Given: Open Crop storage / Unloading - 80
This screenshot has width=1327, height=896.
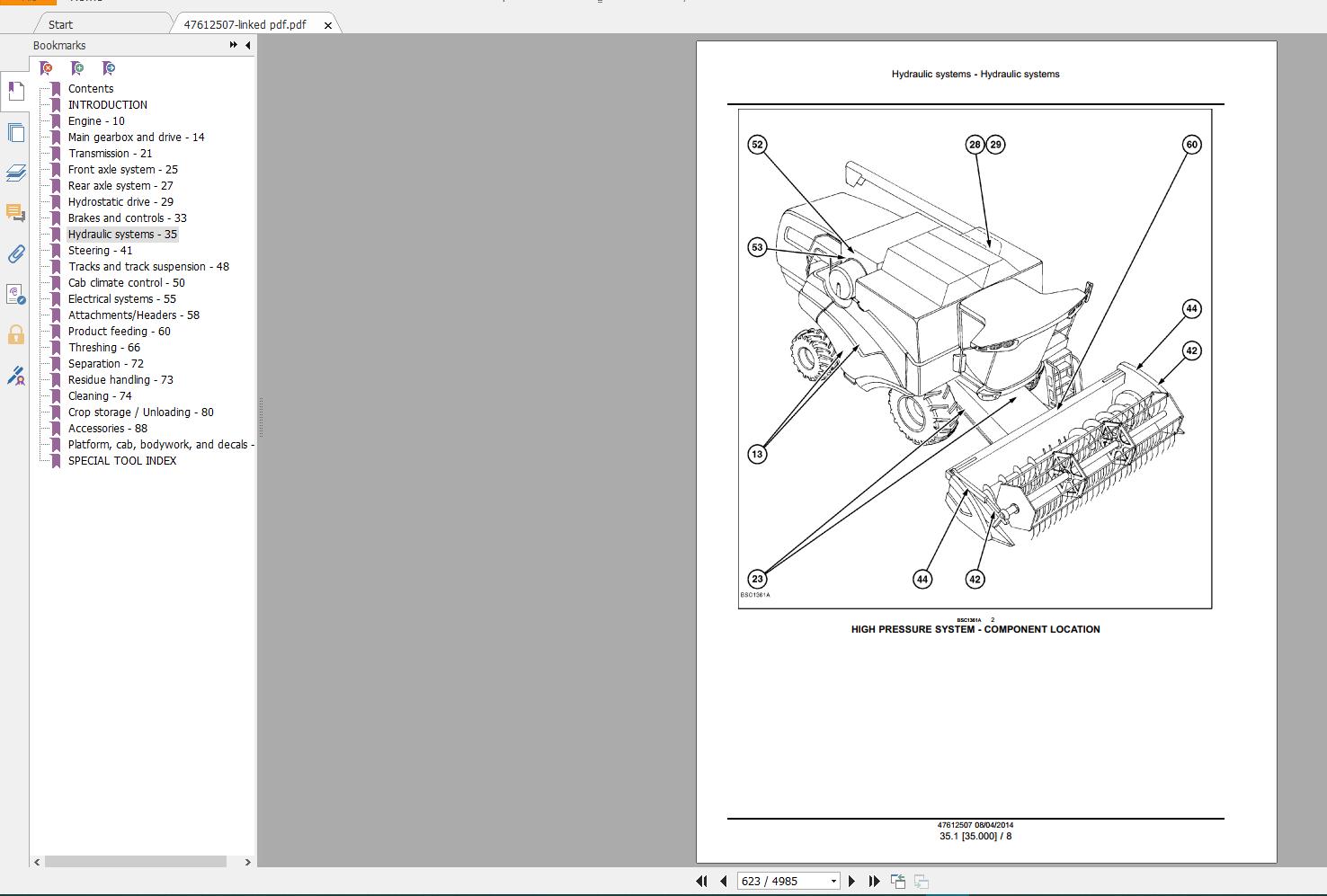Looking at the screenshot, I should point(141,412).
